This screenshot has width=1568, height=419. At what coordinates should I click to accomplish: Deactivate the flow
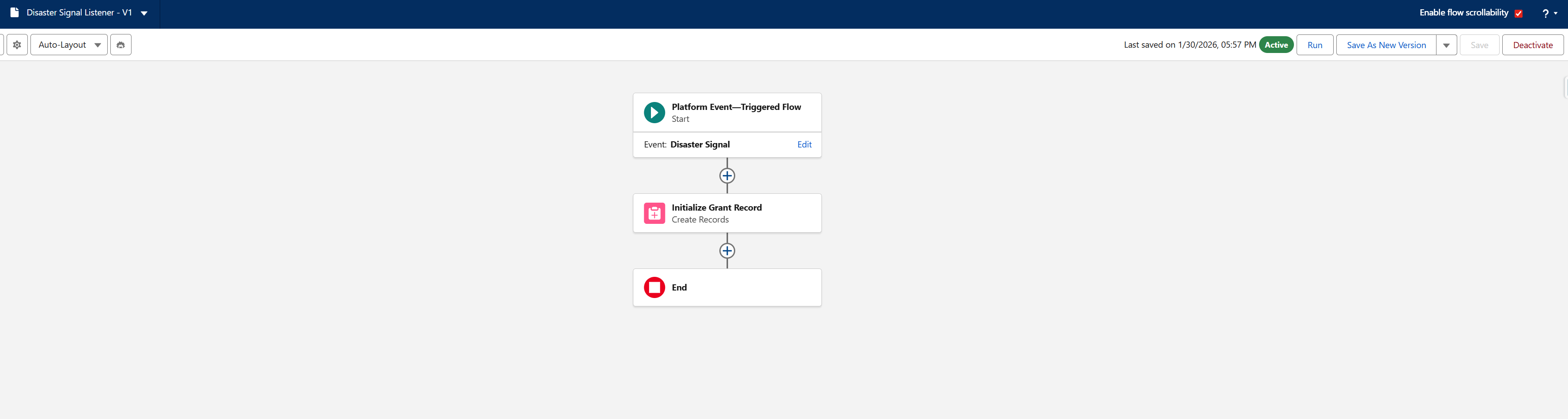[1532, 45]
